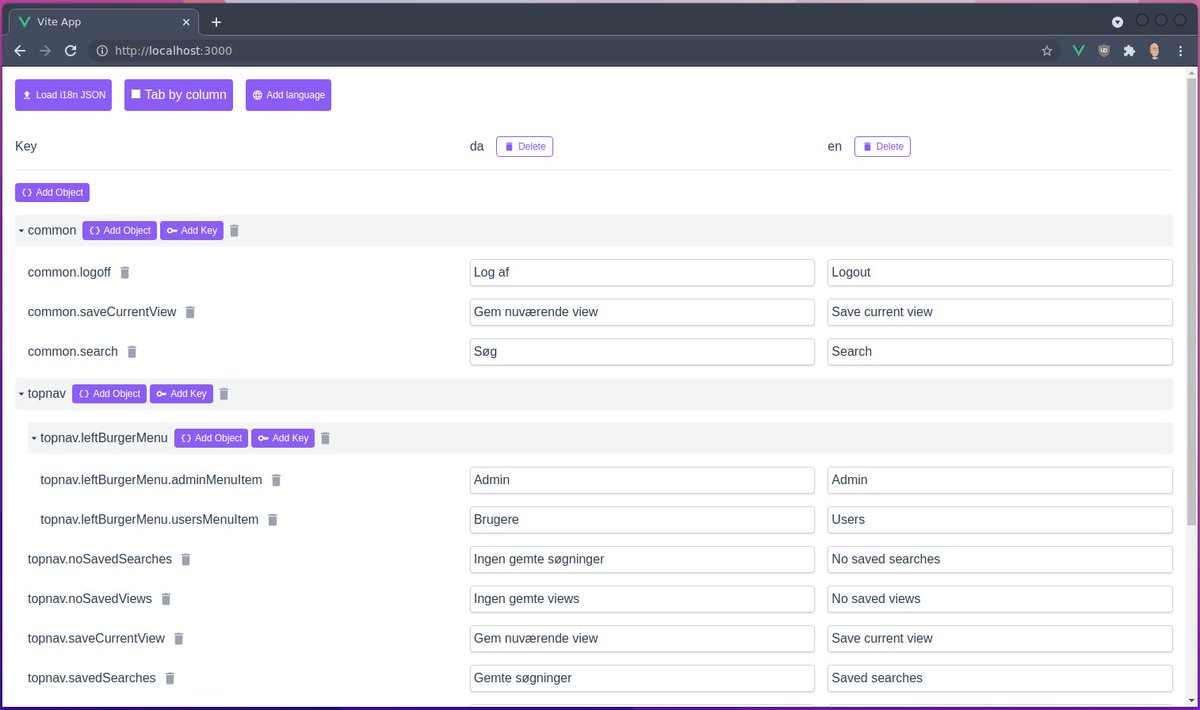The width and height of the screenshot is (1200, 710).
Task: Open the browser extensions puzzle icon
Action: click(1129, 50)
